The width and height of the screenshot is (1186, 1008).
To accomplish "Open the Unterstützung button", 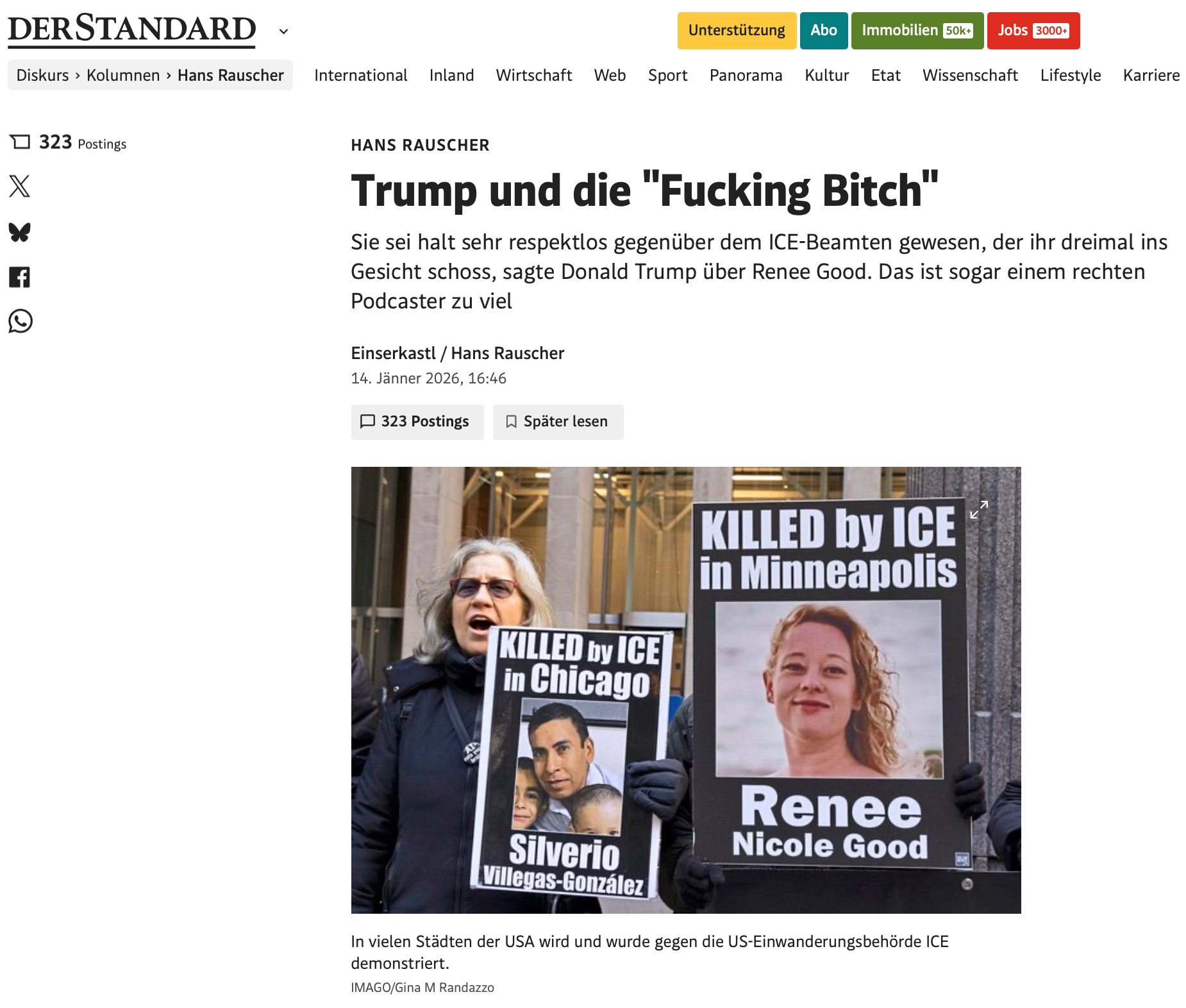I will (737, 31).
